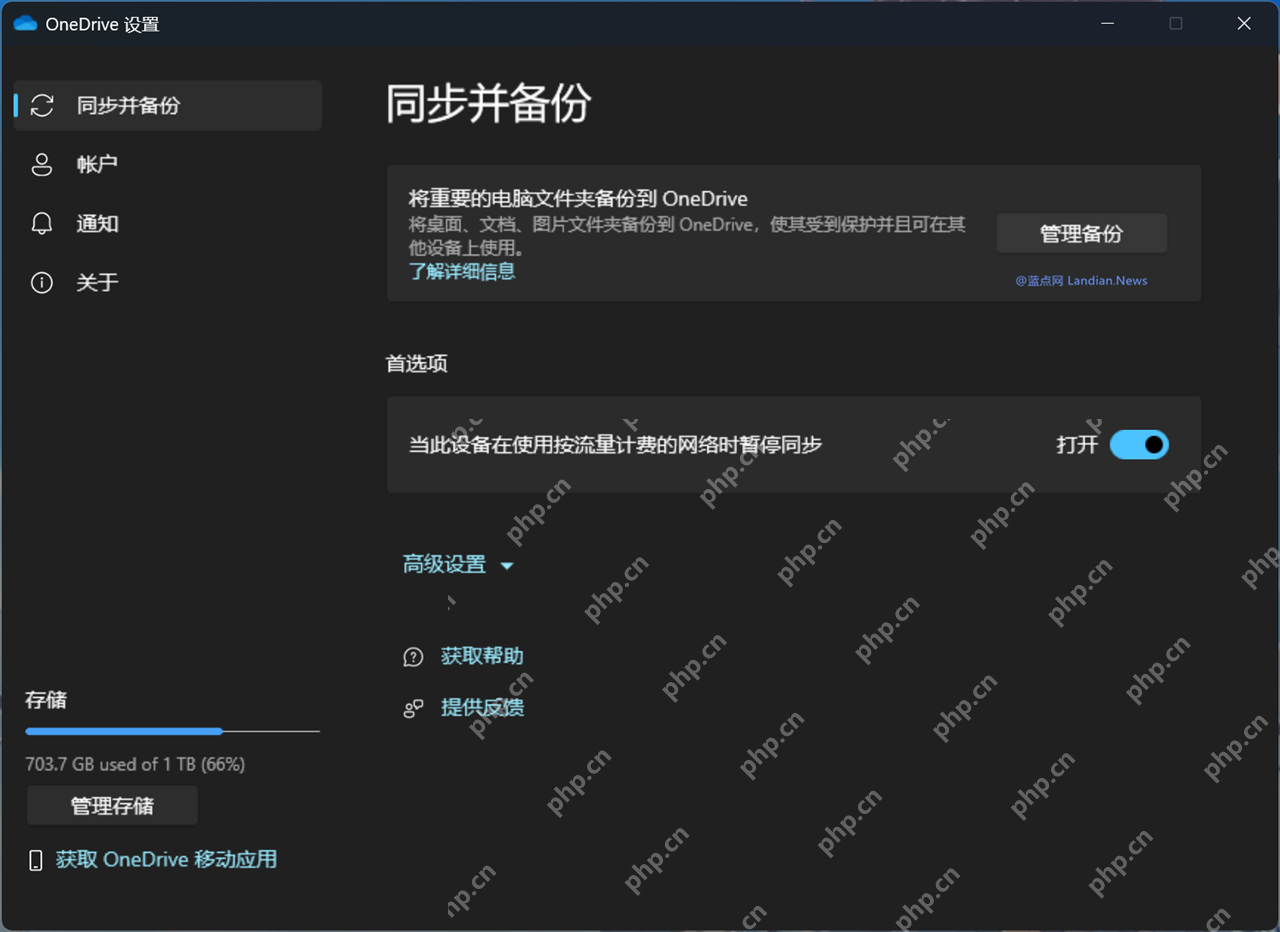Open the 了解详细信息 link
The image size is (1280, 932).
click(462, 271)
